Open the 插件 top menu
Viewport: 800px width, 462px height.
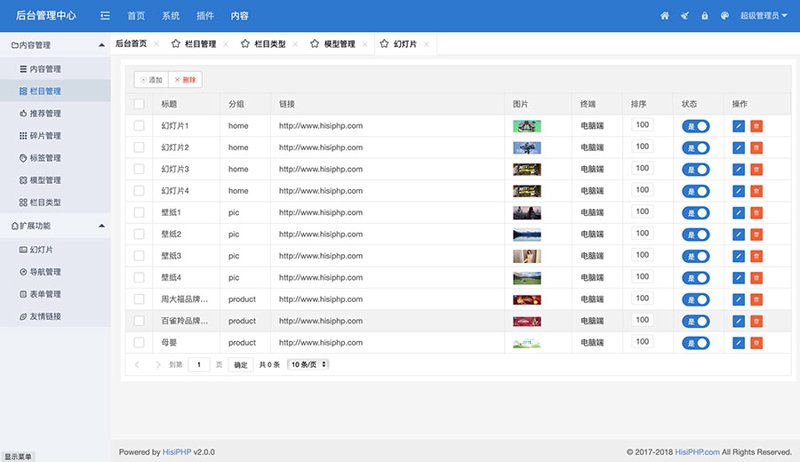coord(205,16)
